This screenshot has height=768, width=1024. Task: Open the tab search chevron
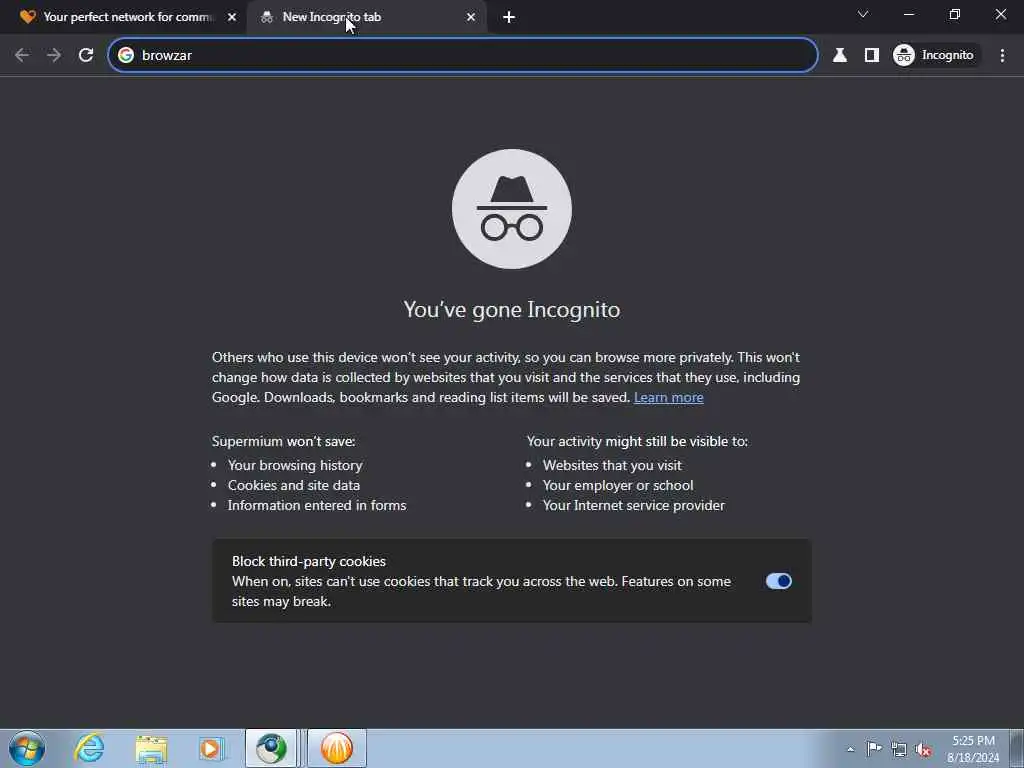(x=863, y=14)
